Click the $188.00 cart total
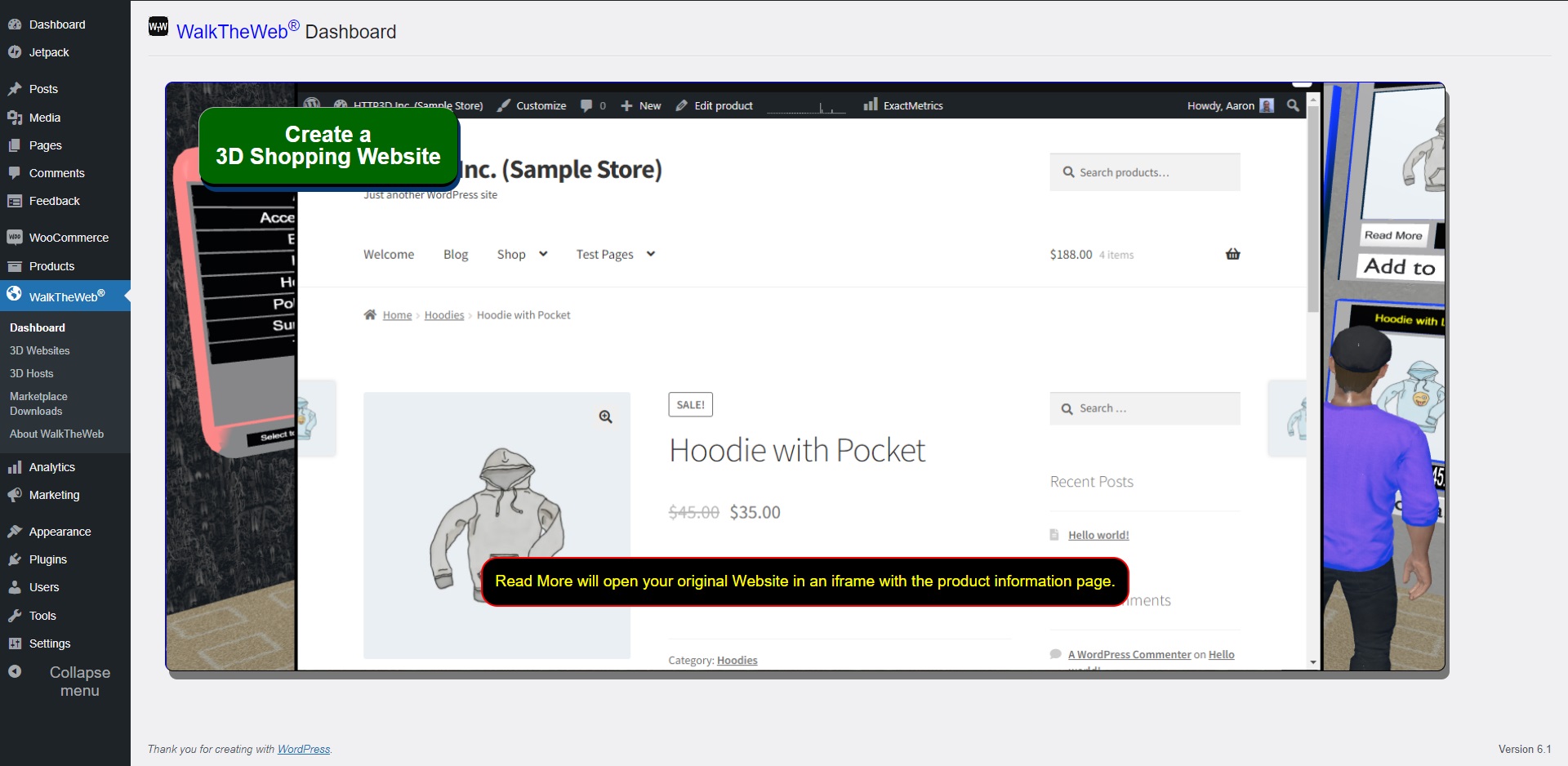This screenshot has height=766, width=1568. pos(1071,254)
